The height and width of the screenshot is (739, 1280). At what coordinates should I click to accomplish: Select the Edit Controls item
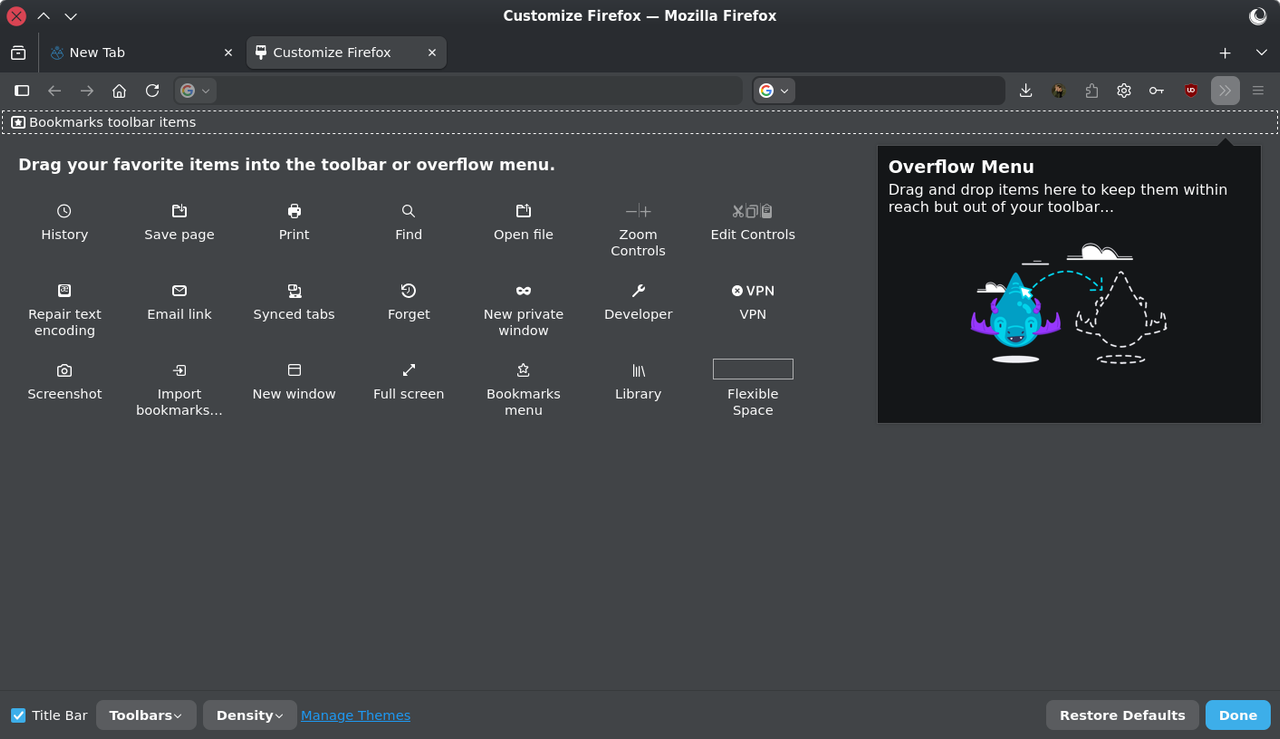point(753,222)
